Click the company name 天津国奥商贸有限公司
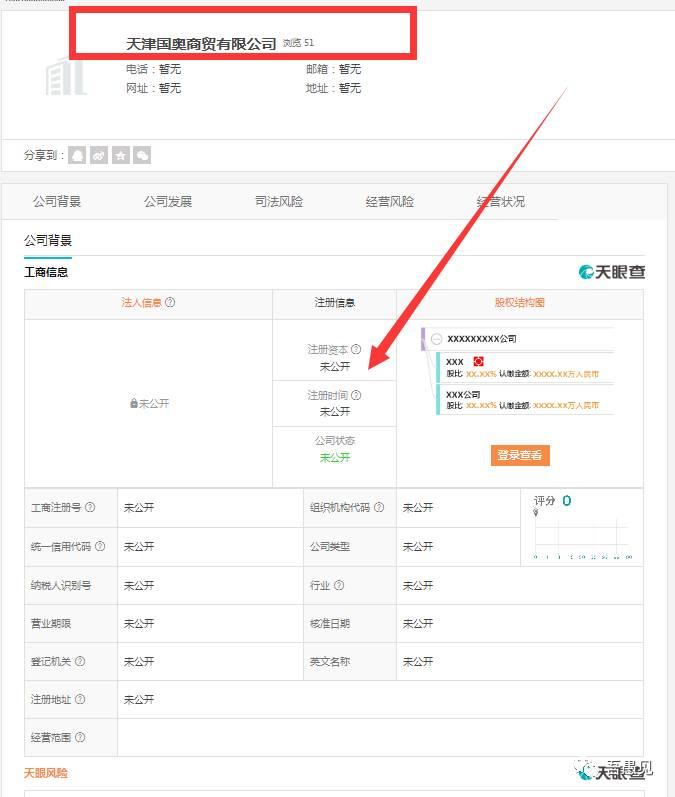This screenshot has width=675, height=797. coord(201,44)
